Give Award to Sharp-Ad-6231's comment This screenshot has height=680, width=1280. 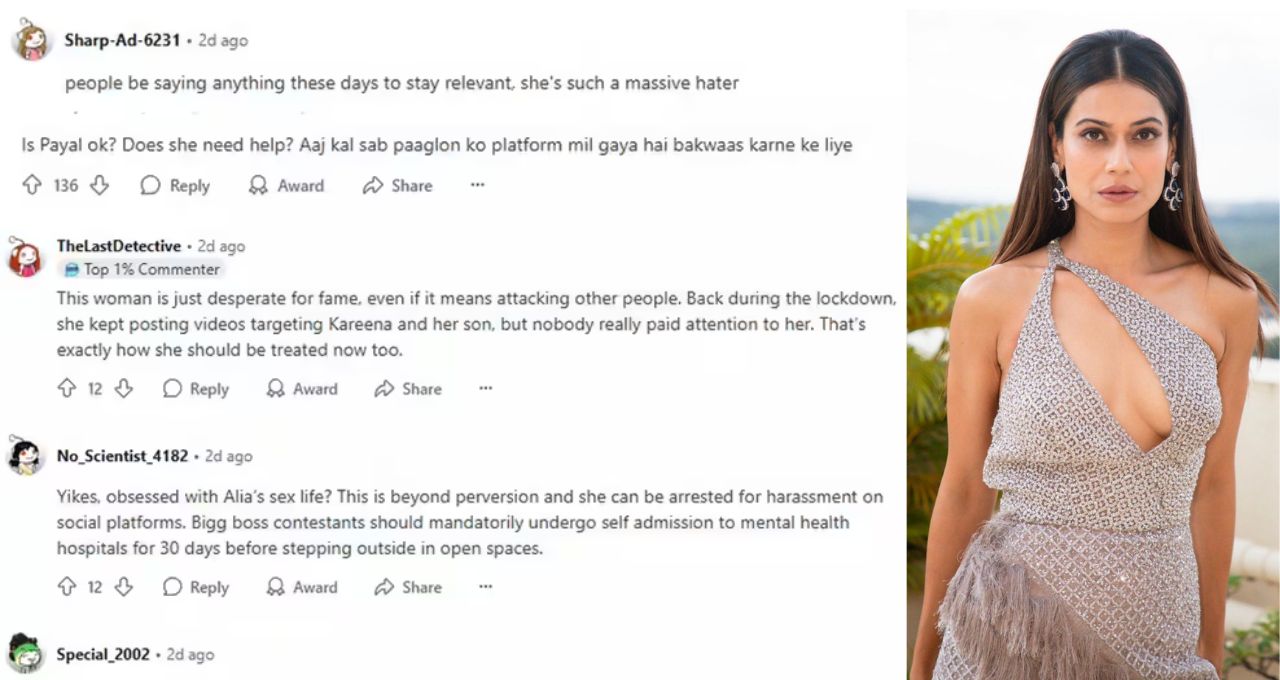pos(286,185)
